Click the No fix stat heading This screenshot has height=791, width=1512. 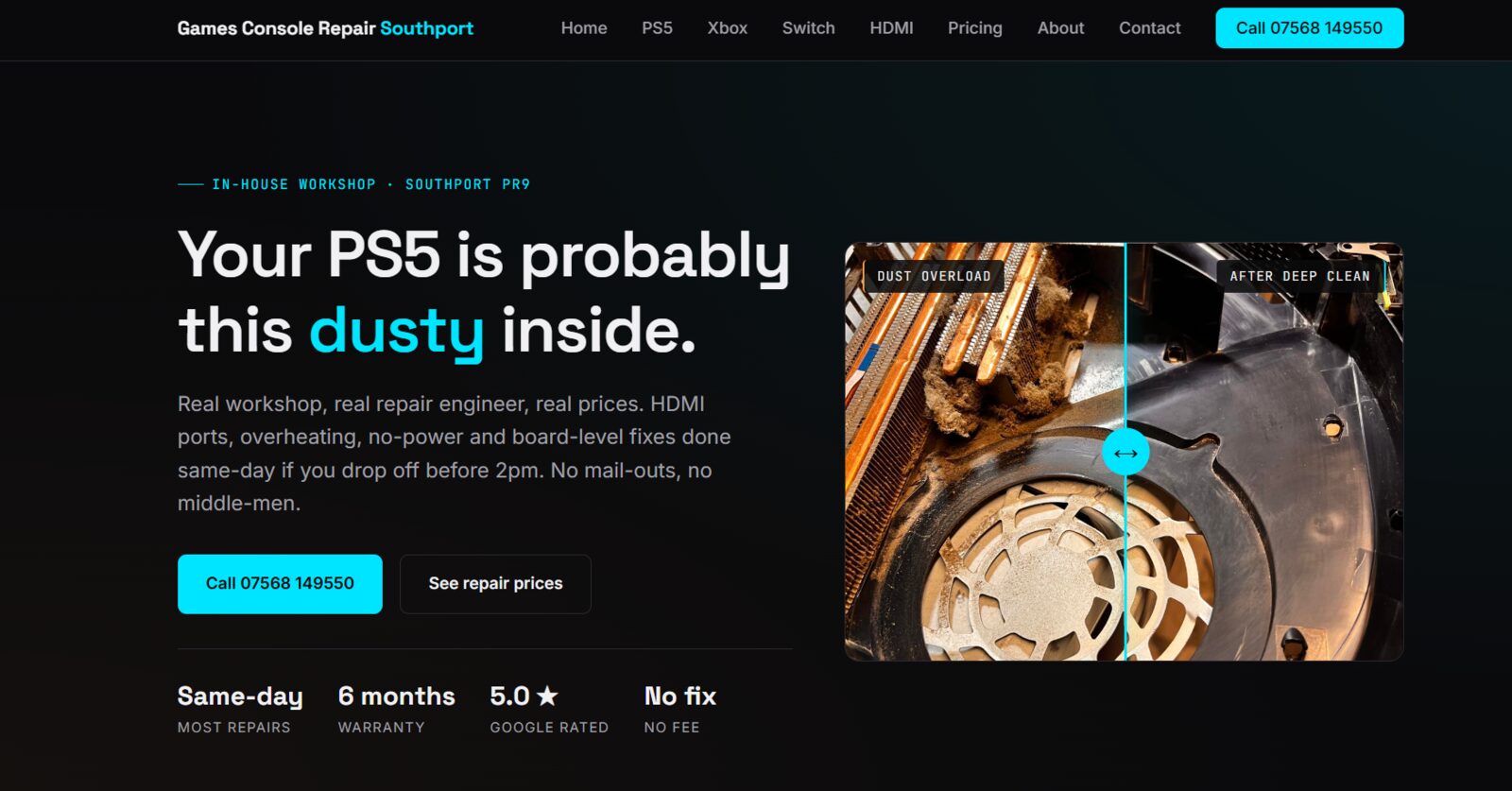pos(680,696)
